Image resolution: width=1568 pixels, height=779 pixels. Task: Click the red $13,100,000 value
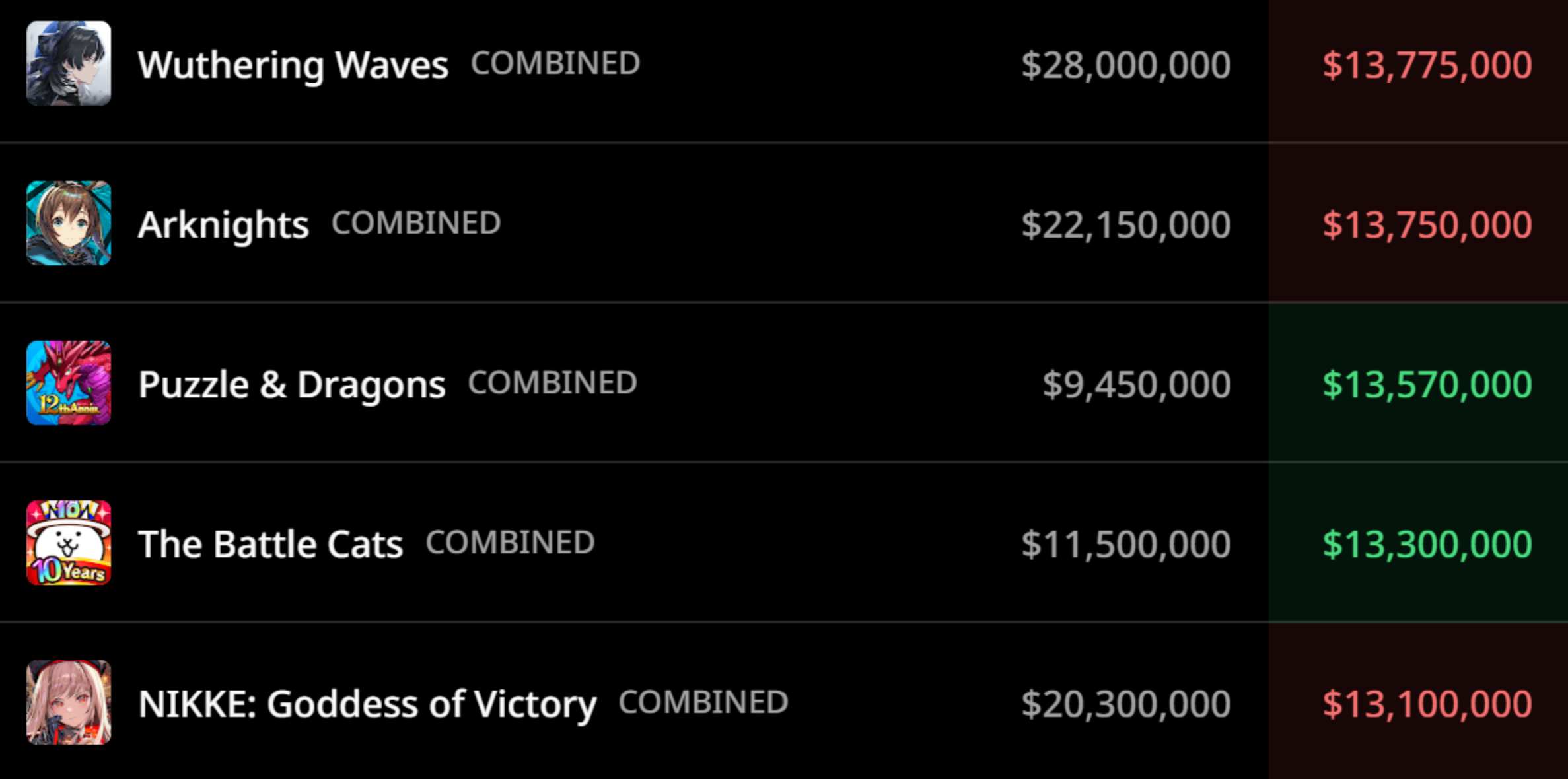pos(1427,704)
